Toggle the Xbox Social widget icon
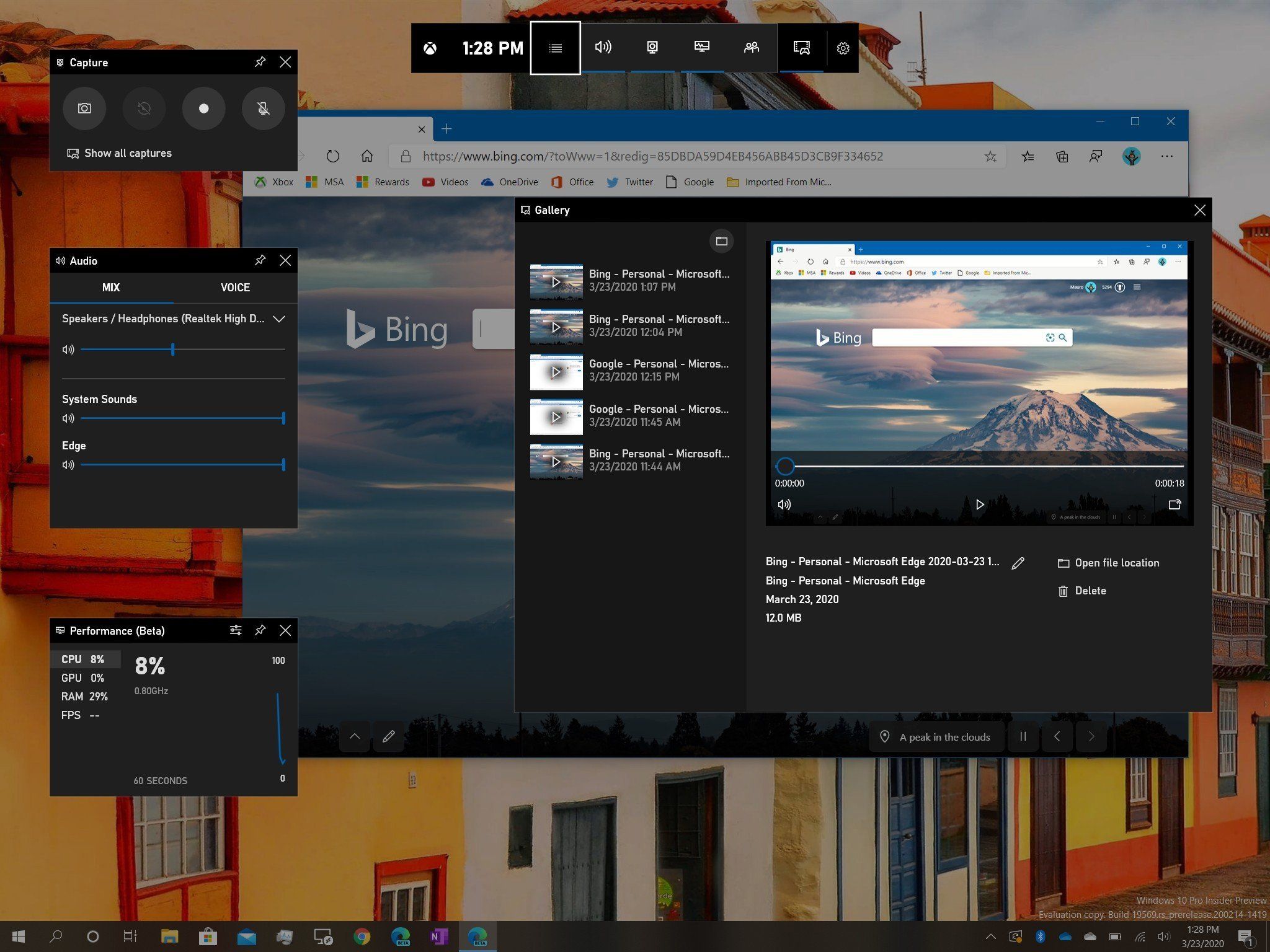1270x952 pixels. pos(751,48)
